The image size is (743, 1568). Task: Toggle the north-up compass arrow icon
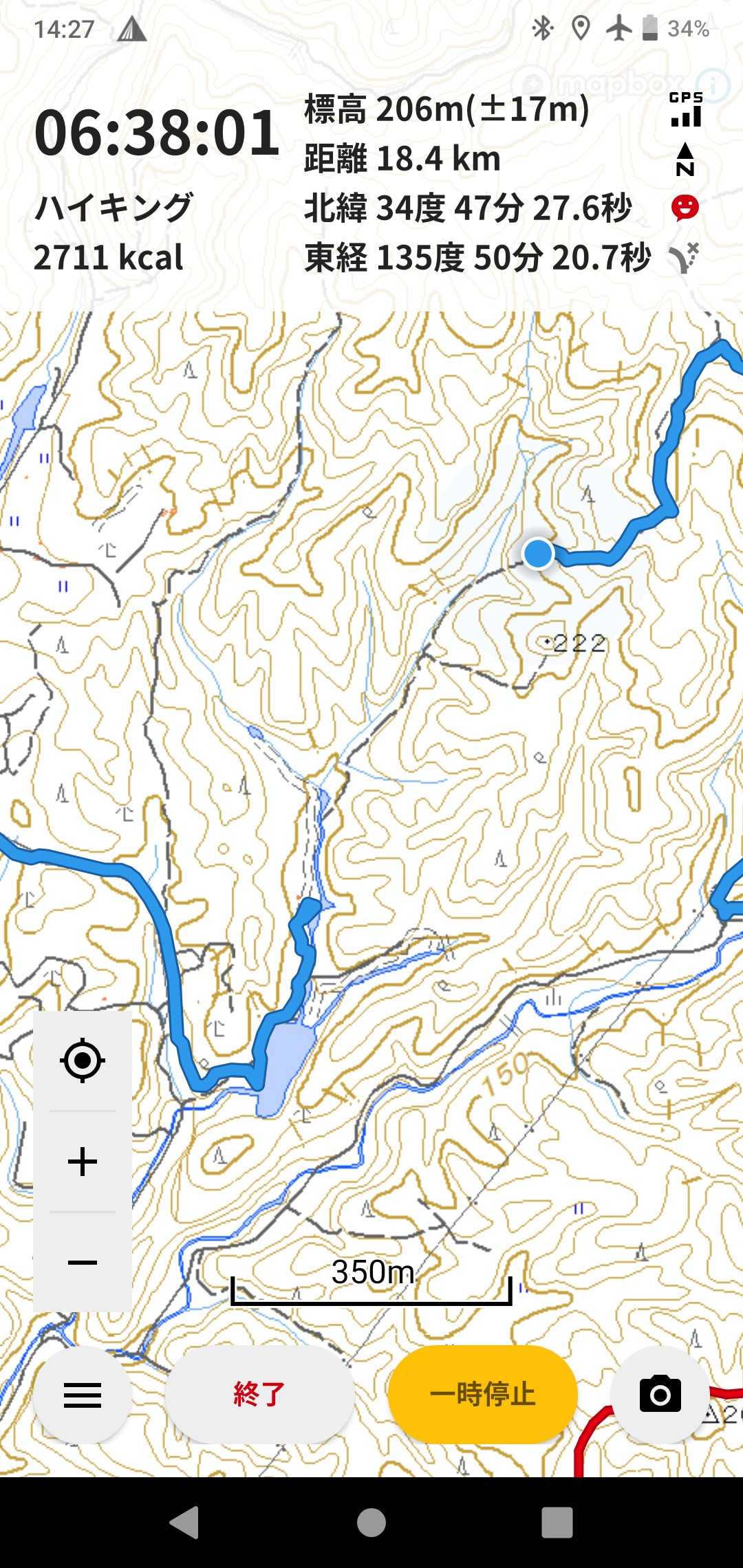click(x=685, y=159)
